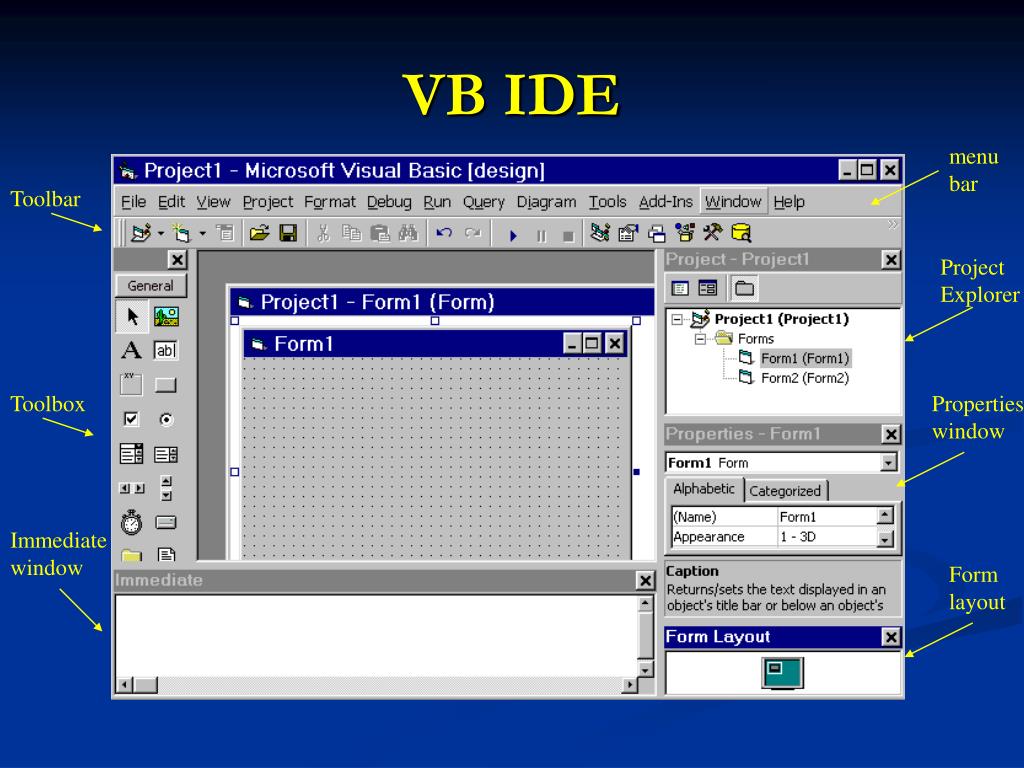Expand toolbar overflow chevron at the toolbar end

click(x=892, y=225)
